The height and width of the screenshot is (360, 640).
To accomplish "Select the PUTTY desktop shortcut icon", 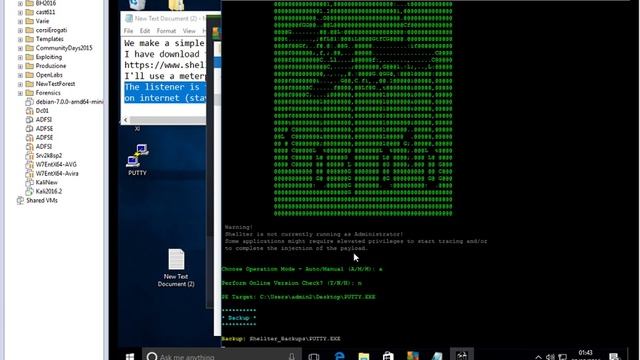I will click(137, 160).
